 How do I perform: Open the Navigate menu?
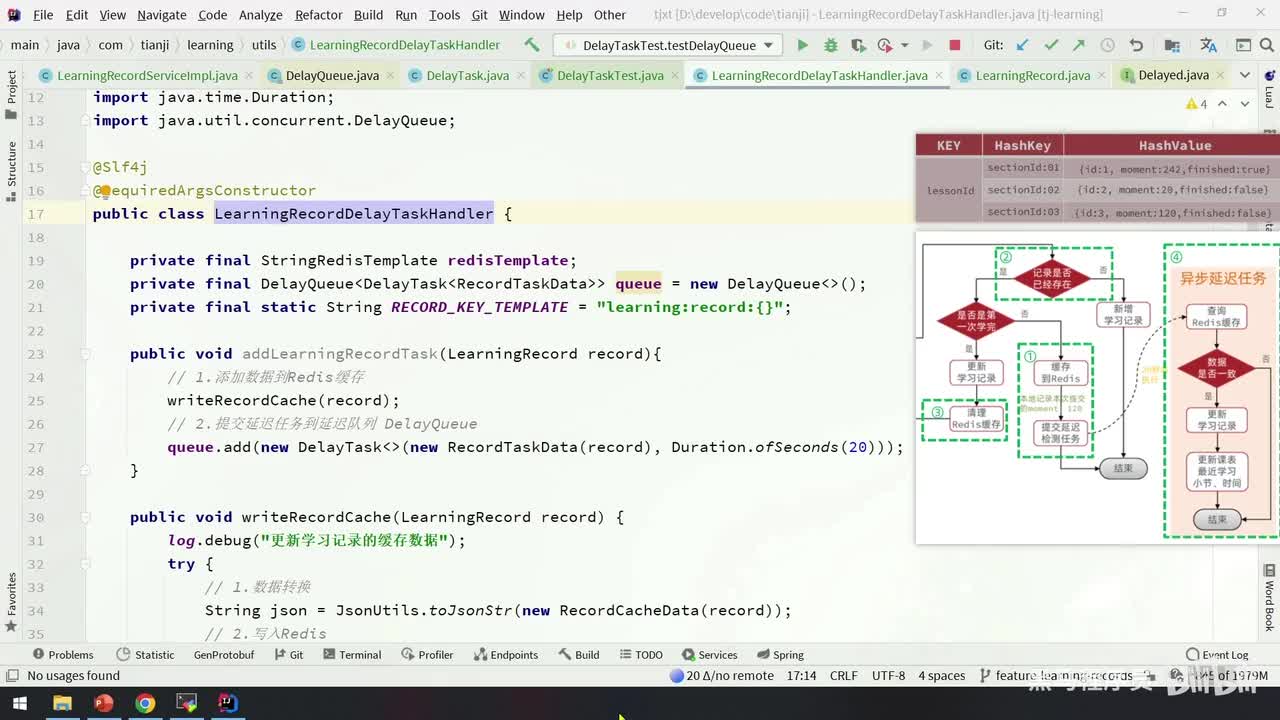(x=162, y=15)
